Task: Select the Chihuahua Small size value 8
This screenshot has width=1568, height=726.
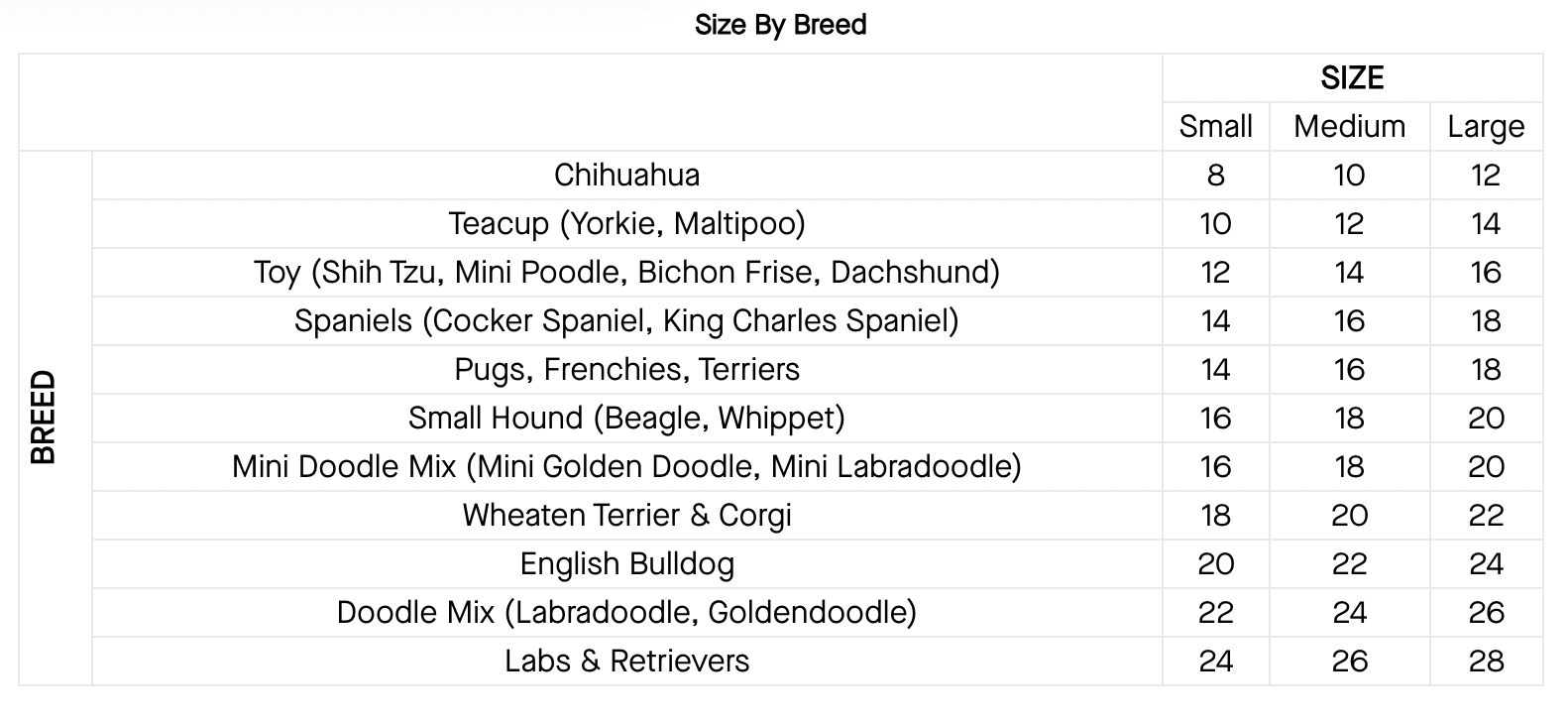Action: 1215,176
